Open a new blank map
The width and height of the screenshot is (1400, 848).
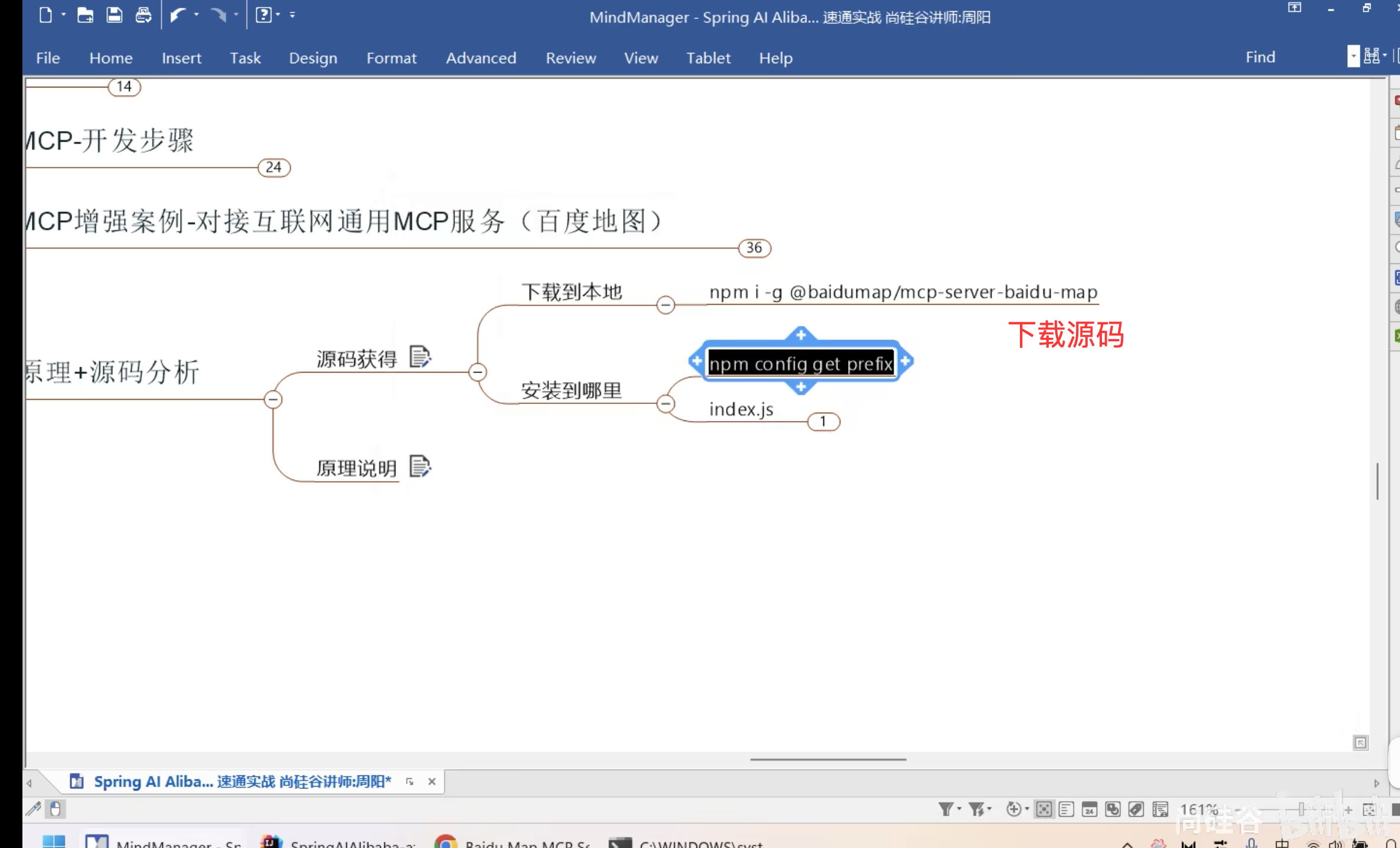coord(45,15)
